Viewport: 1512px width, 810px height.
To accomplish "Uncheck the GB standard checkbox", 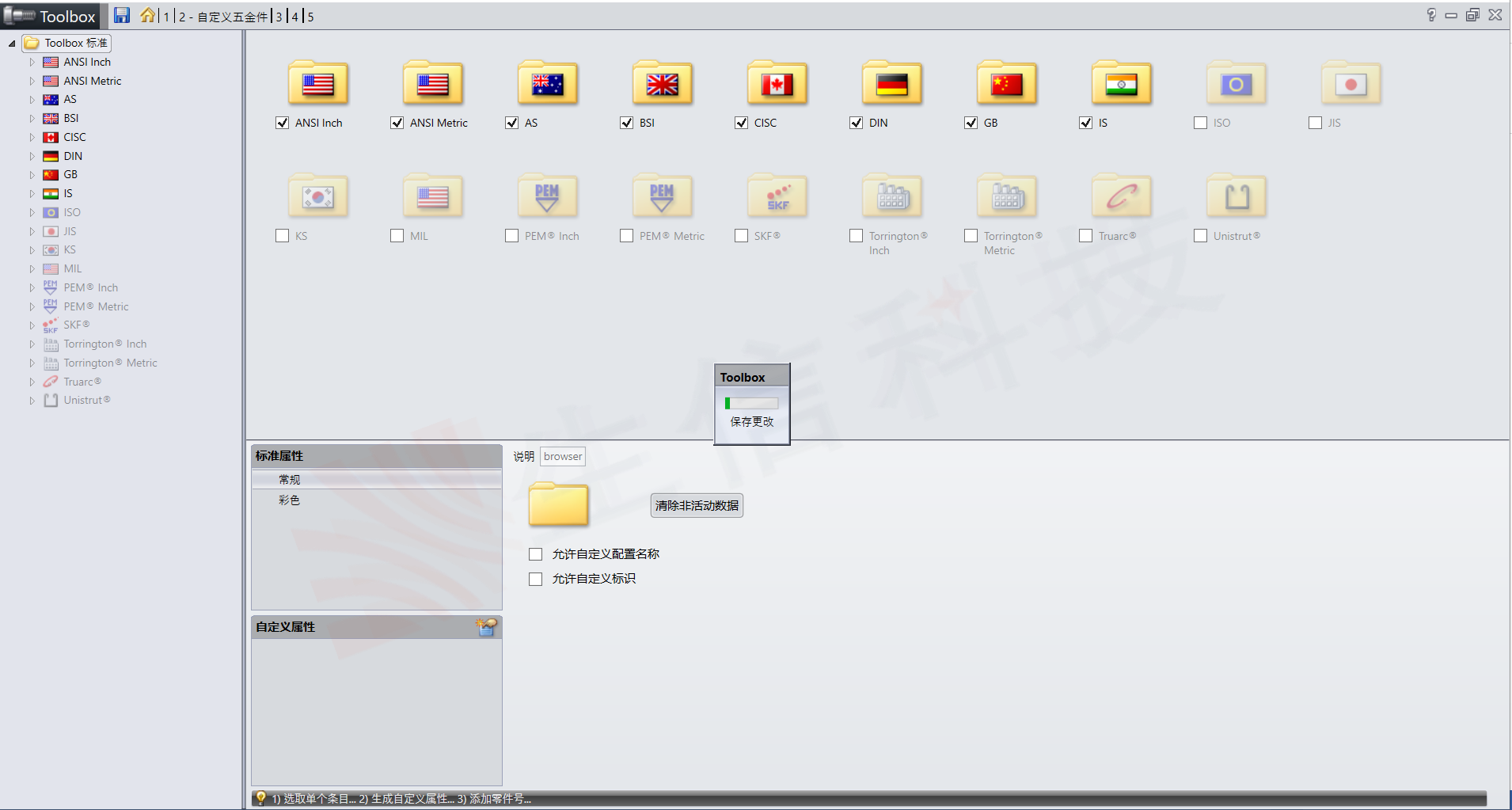I will click(x=971, y=123).
